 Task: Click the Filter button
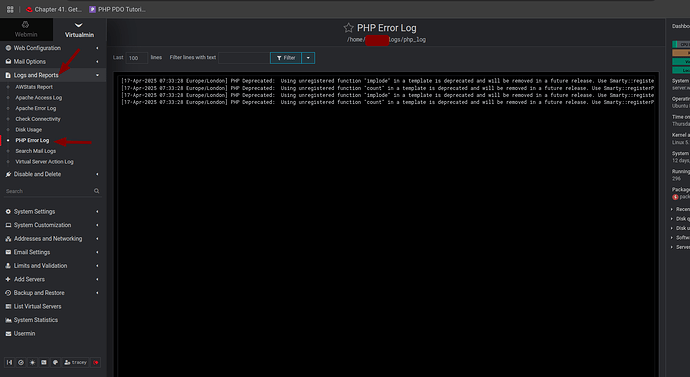click(x=286, y=58)
